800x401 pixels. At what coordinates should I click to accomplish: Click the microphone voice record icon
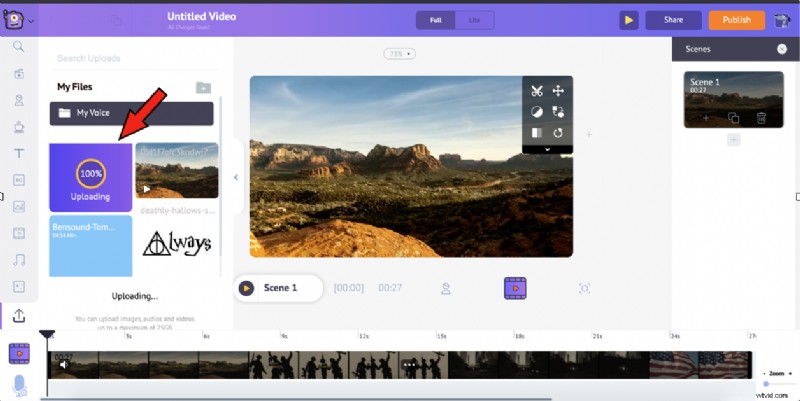[x=19, y=386]
